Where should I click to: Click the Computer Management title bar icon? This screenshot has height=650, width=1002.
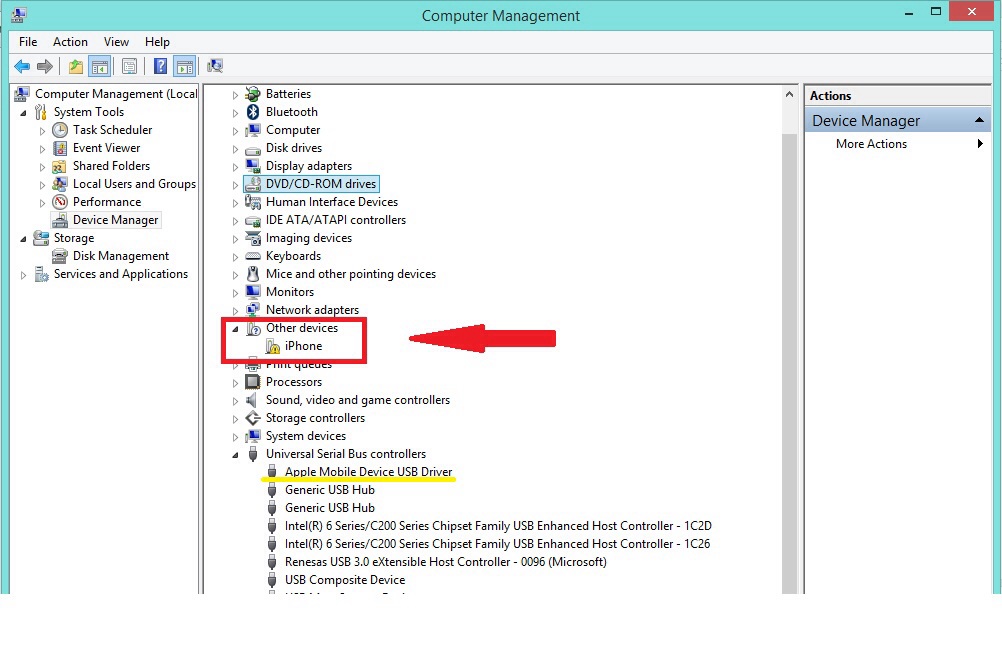(19, 15)
